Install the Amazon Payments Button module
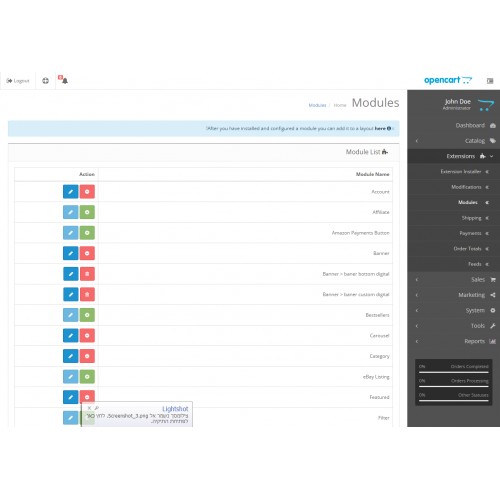The height and width of the screenshot is (500, 500). 87,233
